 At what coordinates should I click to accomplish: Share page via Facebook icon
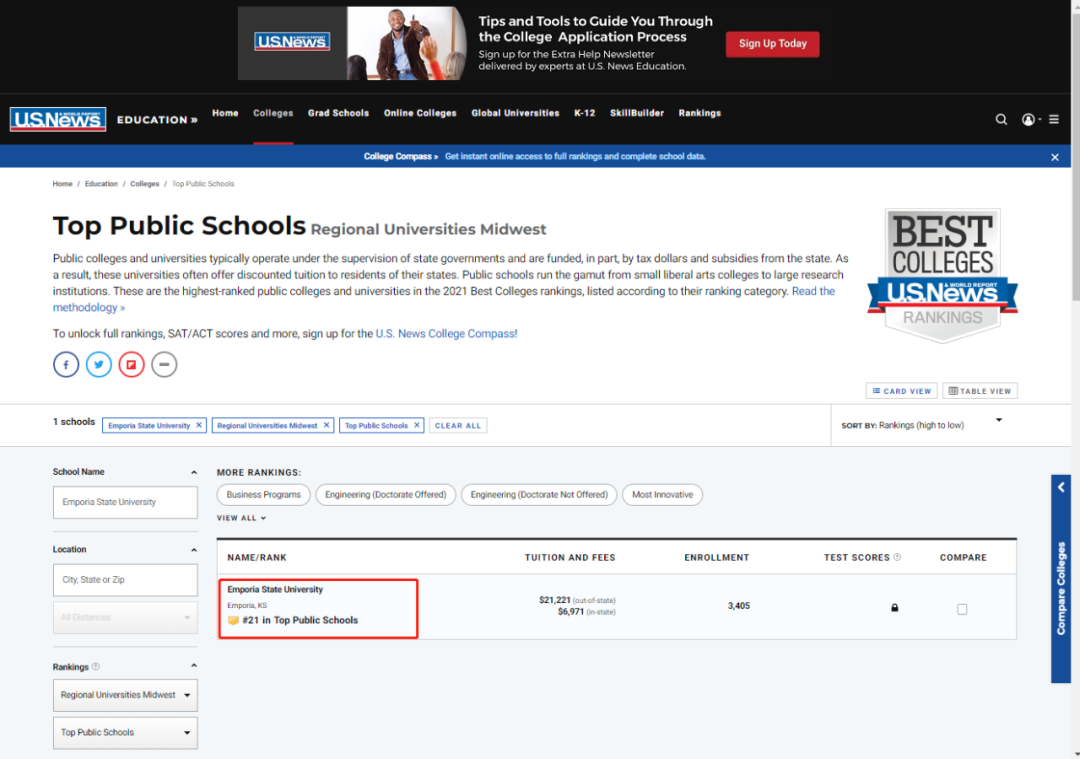(66, 365)
